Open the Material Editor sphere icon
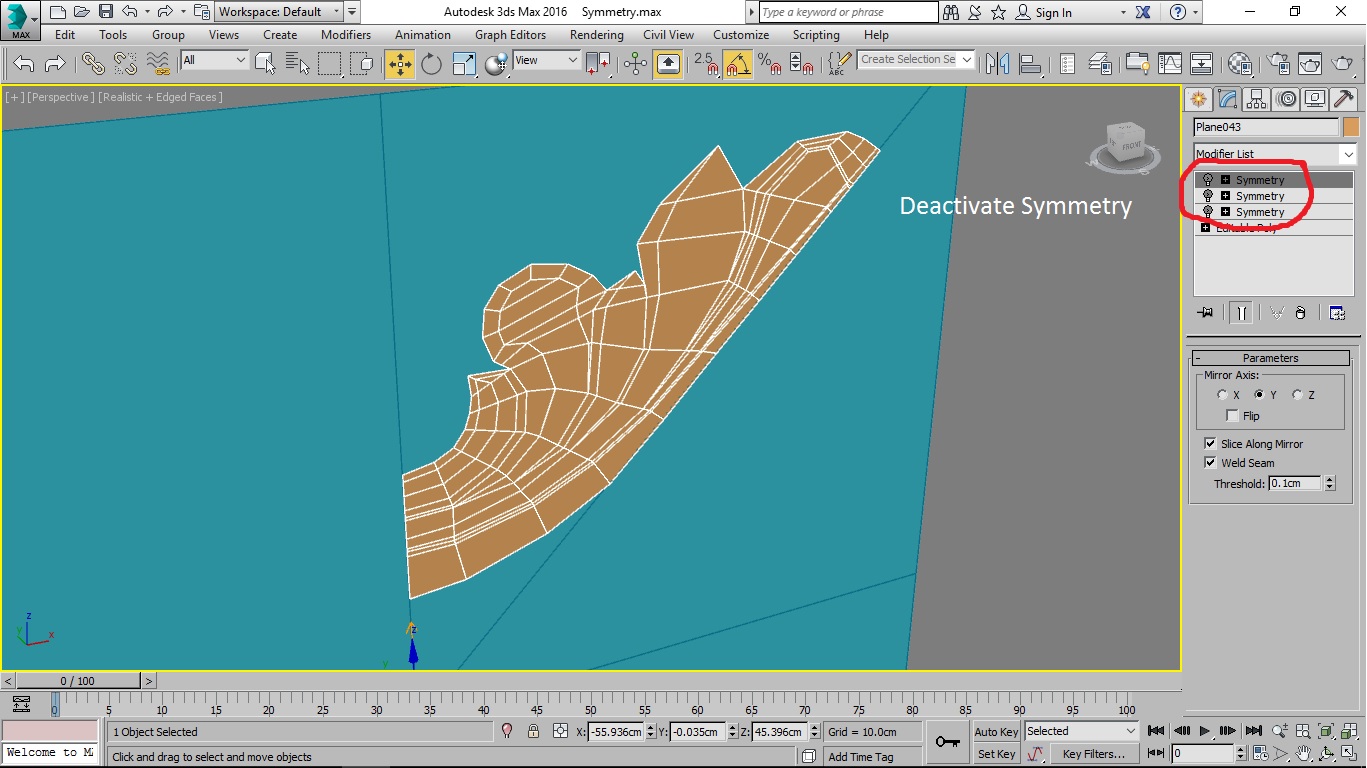Image resolution: width=1367 pixels, height=768 pixels. 1240,65
